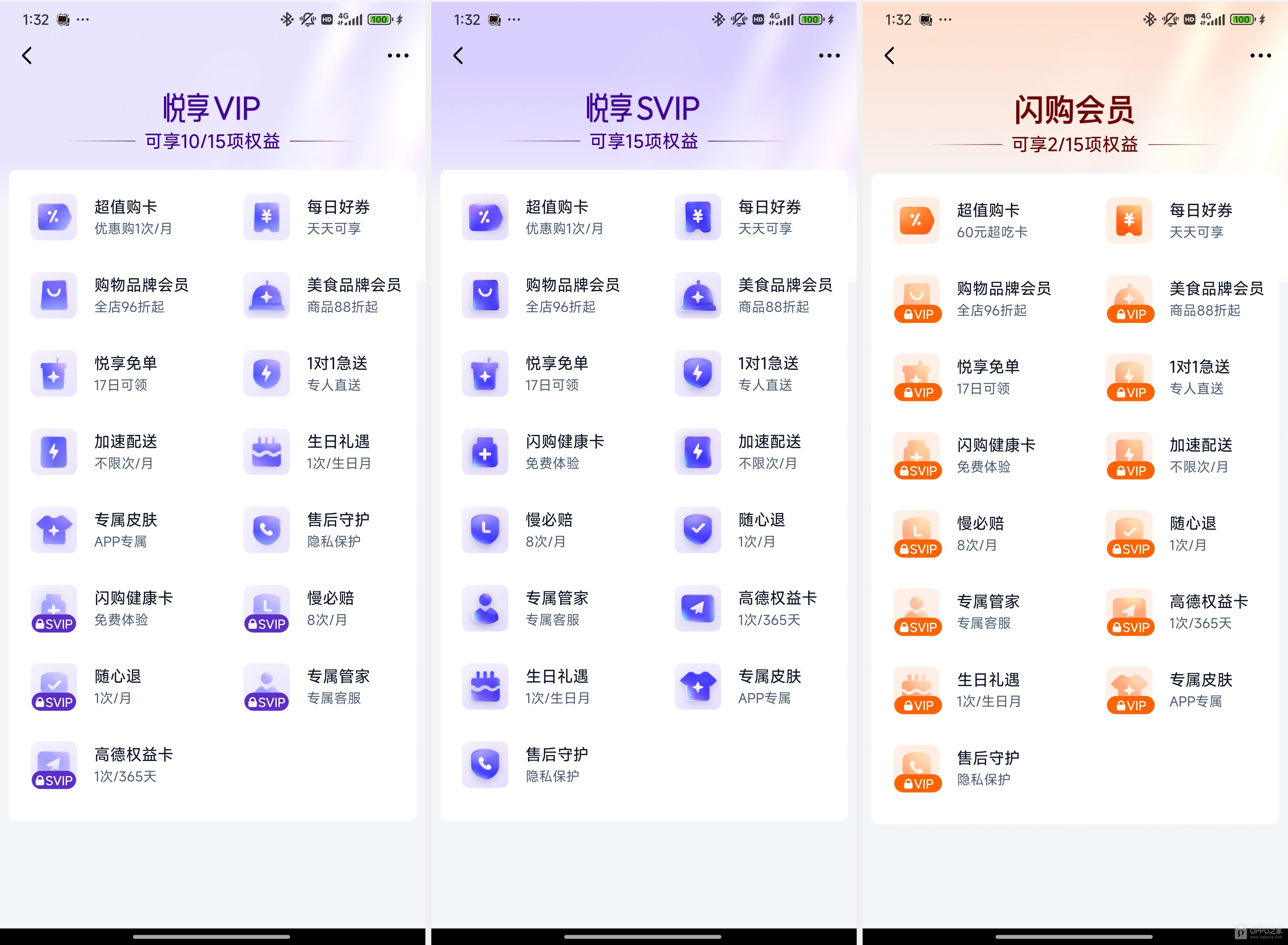Select 60元超吃卡 text in 闪购会员 screen
1288x945 pixels.
[x=992, y=232]
